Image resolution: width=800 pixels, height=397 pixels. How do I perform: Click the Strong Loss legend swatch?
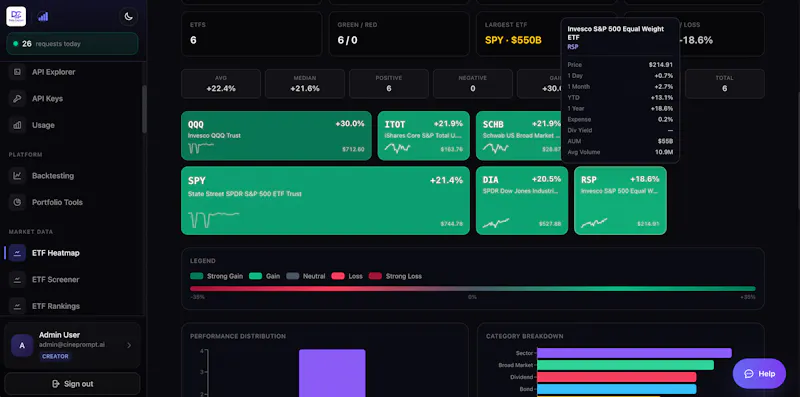375,276
